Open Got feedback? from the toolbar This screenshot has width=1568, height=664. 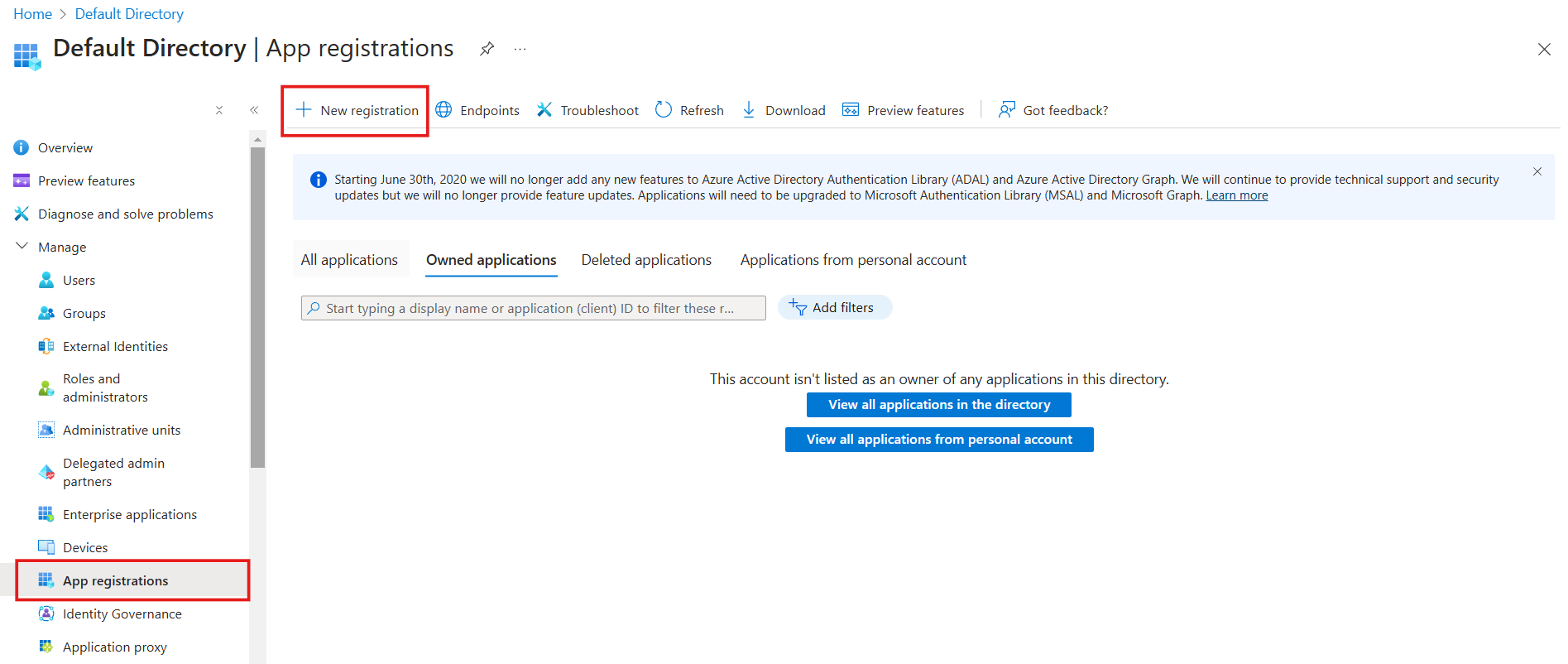(1053, 110)
